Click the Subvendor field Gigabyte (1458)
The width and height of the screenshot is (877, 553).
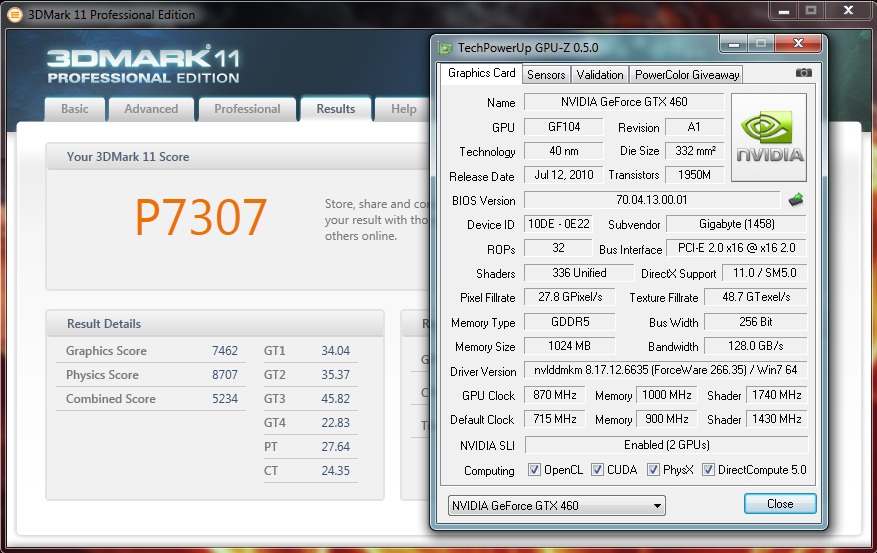737,224
